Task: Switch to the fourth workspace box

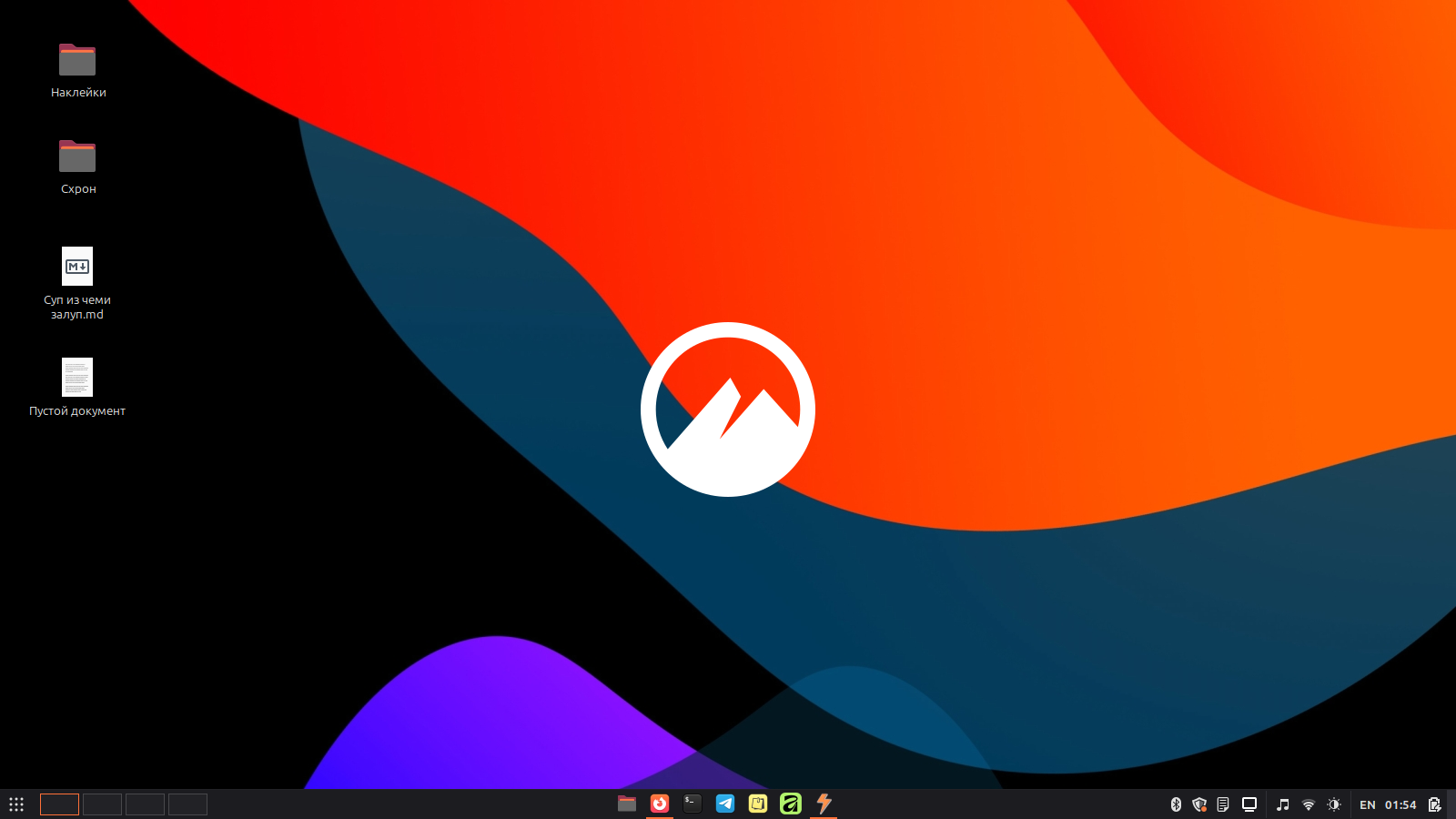Action: (x=187, y=804)
